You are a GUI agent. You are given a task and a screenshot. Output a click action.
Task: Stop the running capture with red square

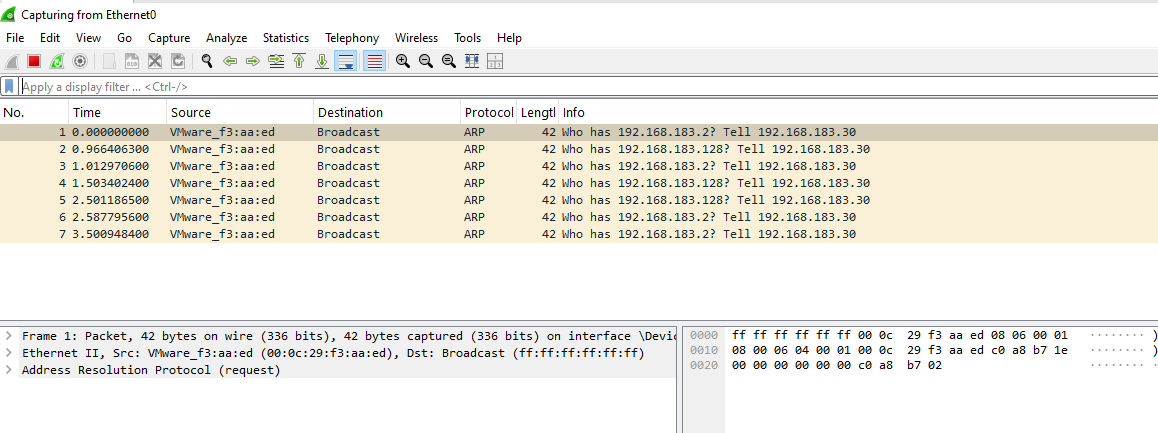tap(34, 61)
